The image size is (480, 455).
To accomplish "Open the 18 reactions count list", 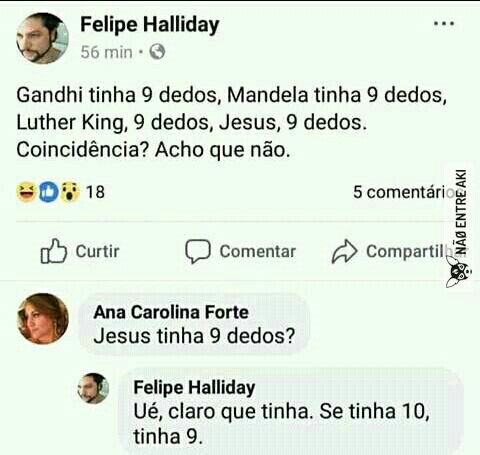I will 95,192.
